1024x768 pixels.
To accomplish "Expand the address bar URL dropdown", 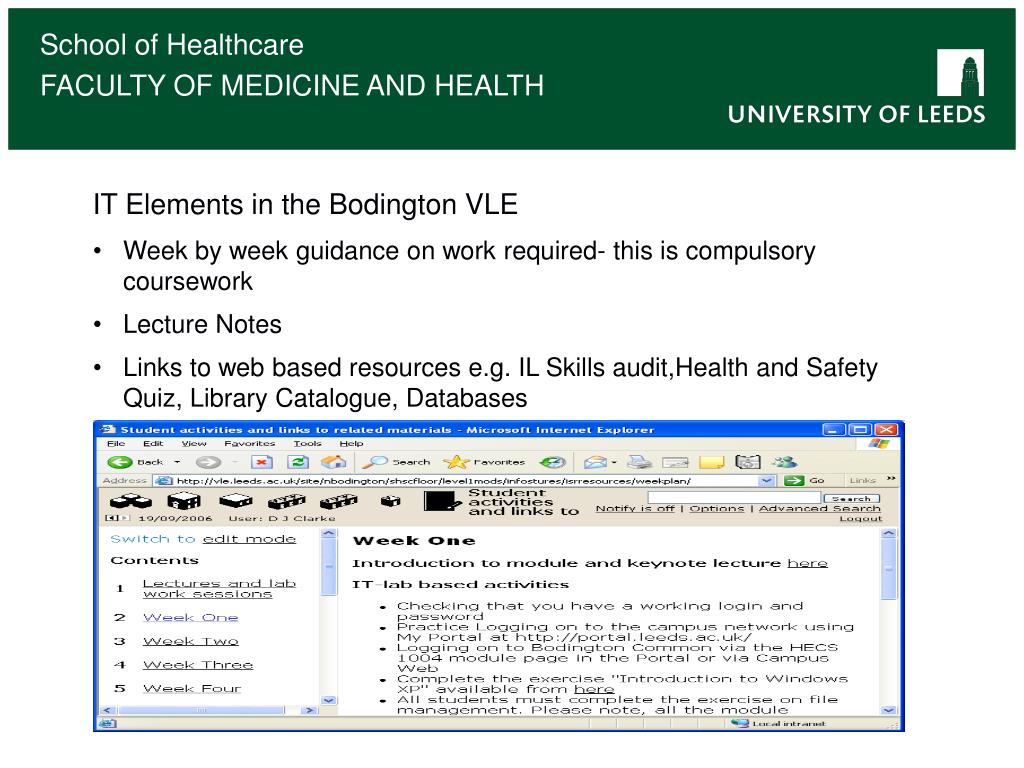I will 767,481.
